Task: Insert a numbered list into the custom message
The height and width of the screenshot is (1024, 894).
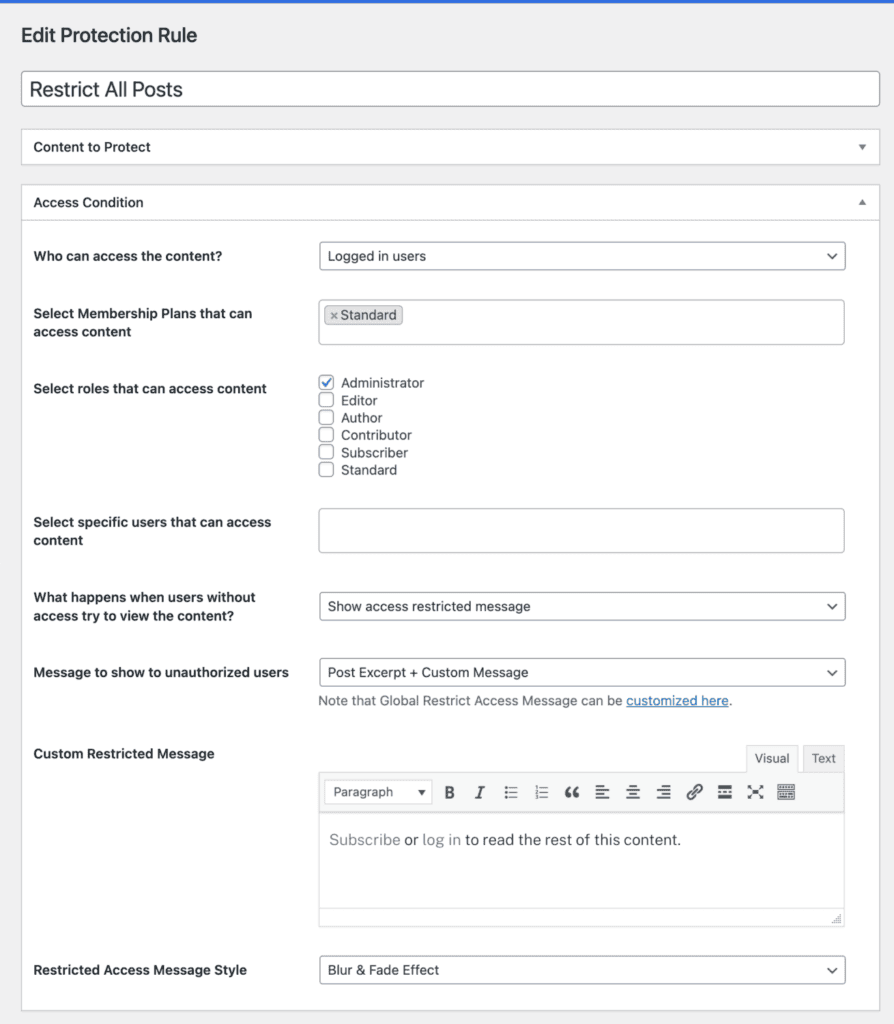Action: (541, 792)
